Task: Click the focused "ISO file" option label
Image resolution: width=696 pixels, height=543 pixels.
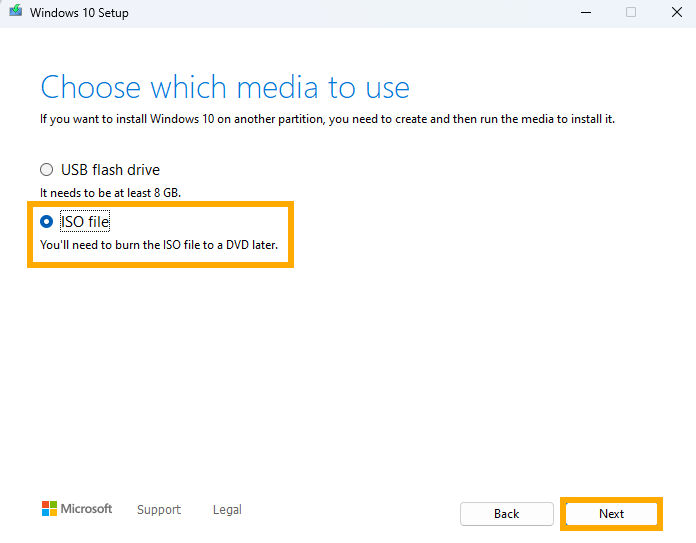Action: (x=85, y=222)
